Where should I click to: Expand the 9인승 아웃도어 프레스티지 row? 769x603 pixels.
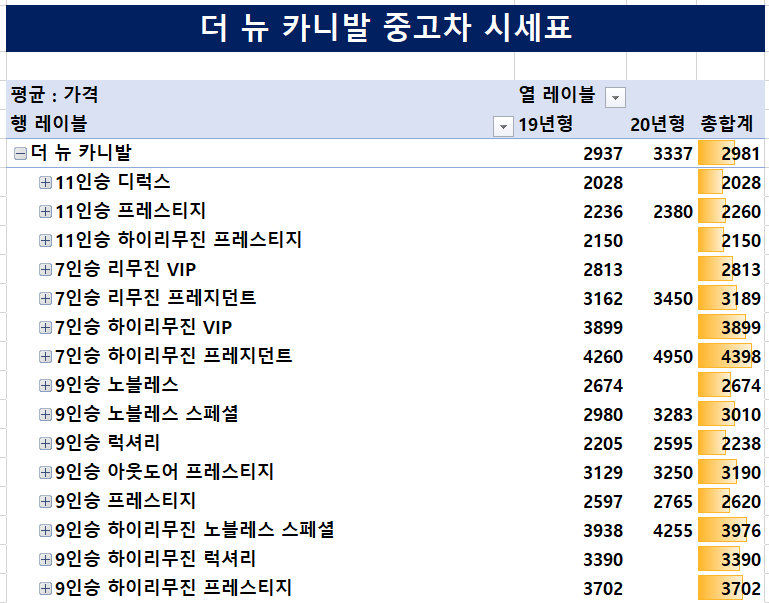pyautogui.click(x=45, y=472)
